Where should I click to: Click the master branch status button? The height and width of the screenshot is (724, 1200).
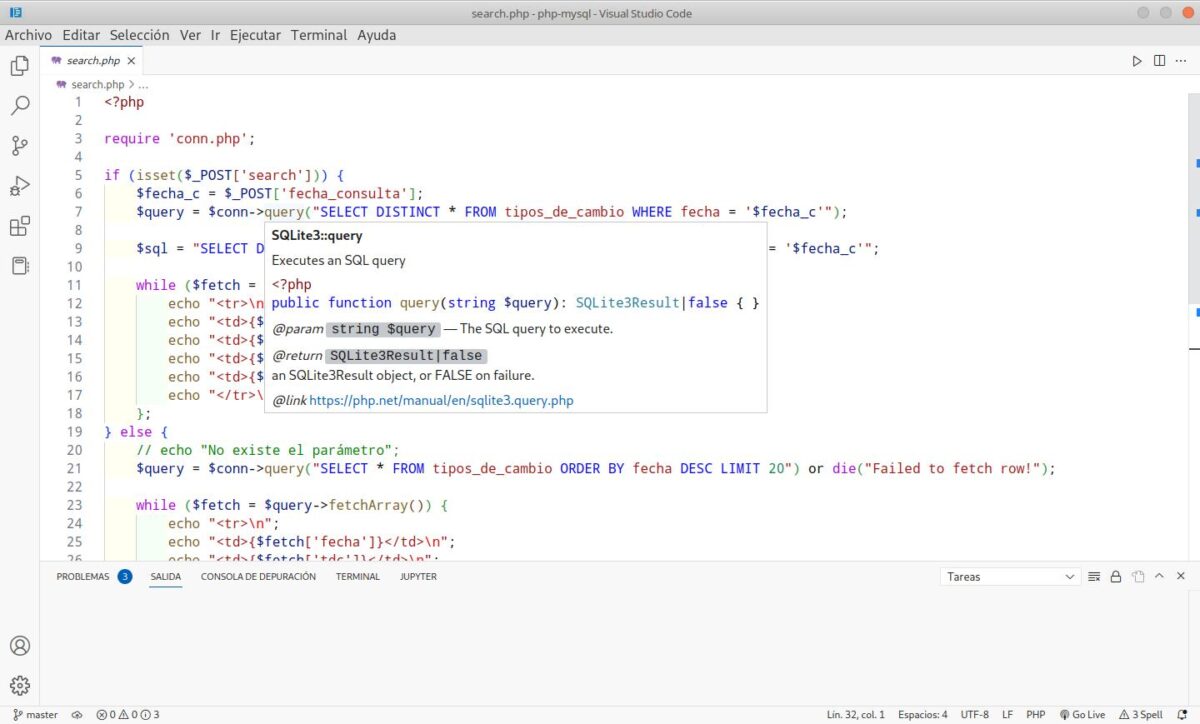tap(35, 715)
